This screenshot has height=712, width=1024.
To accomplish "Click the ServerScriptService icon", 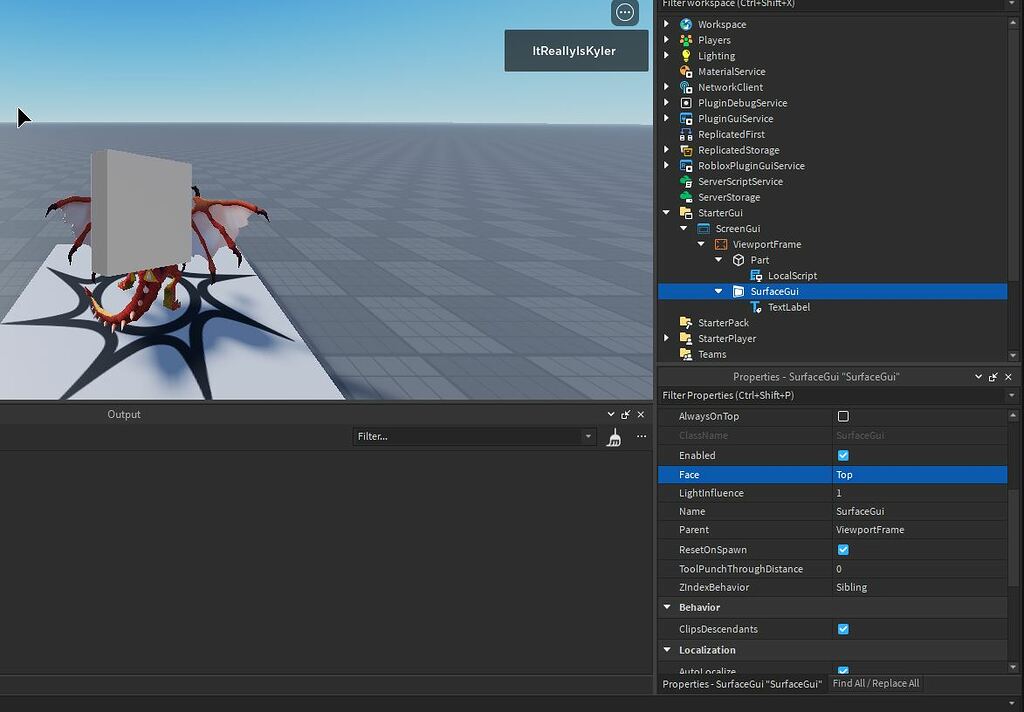I will click(686, 182).
